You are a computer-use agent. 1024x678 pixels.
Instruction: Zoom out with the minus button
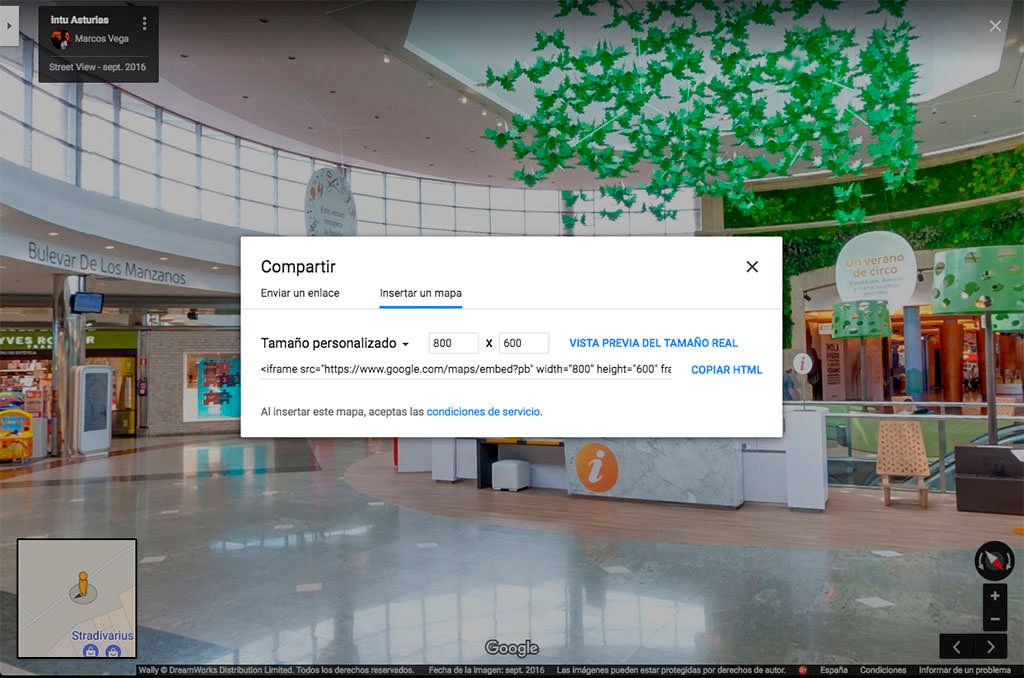[x=994, y=619]
